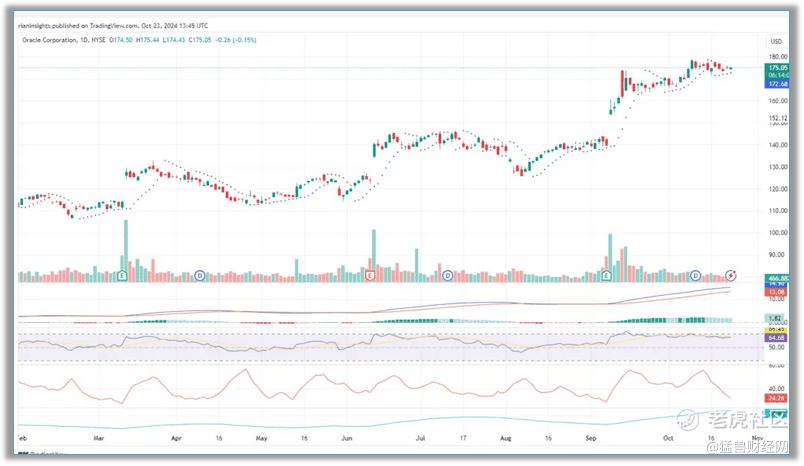Click the red lightning event icon

coord(731,276)
